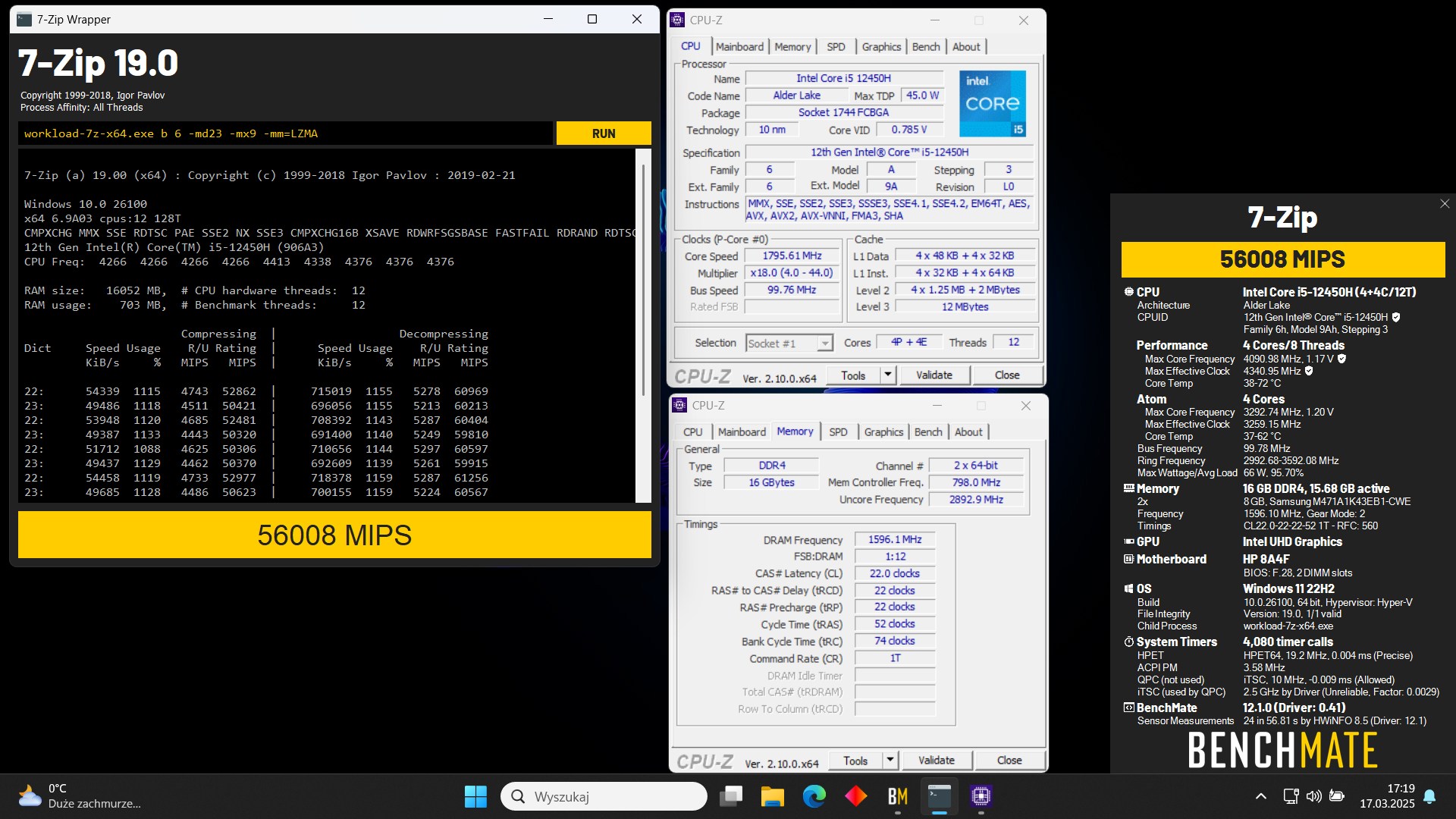Close the BenchMate 7-Zip result panel
Screen dimensions: 1456x819
[1445, 204]
